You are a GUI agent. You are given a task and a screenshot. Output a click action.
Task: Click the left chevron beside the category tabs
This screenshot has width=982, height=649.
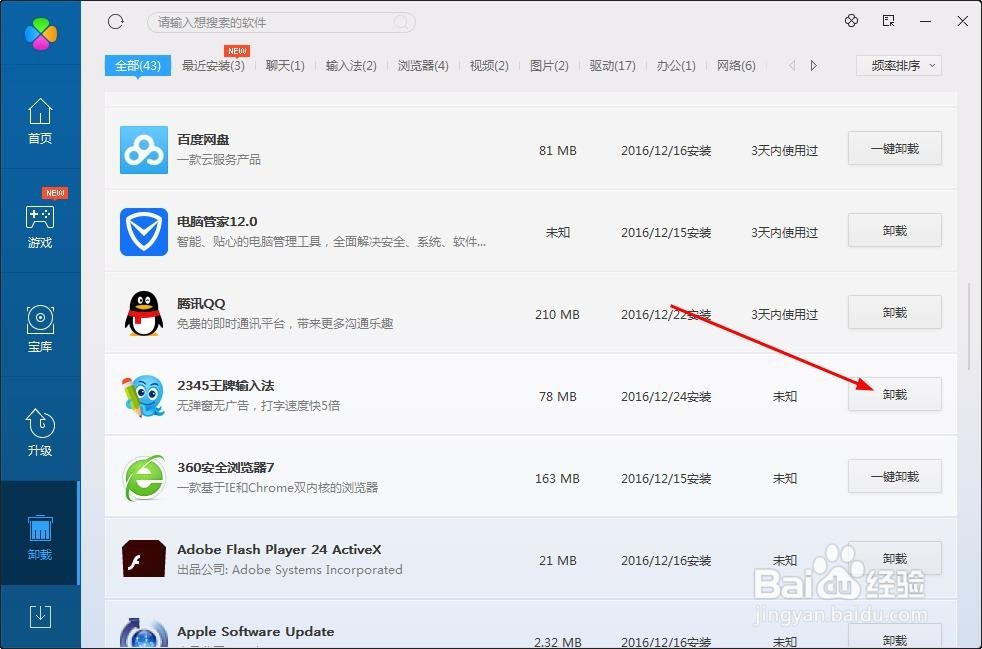click(791, 64)
